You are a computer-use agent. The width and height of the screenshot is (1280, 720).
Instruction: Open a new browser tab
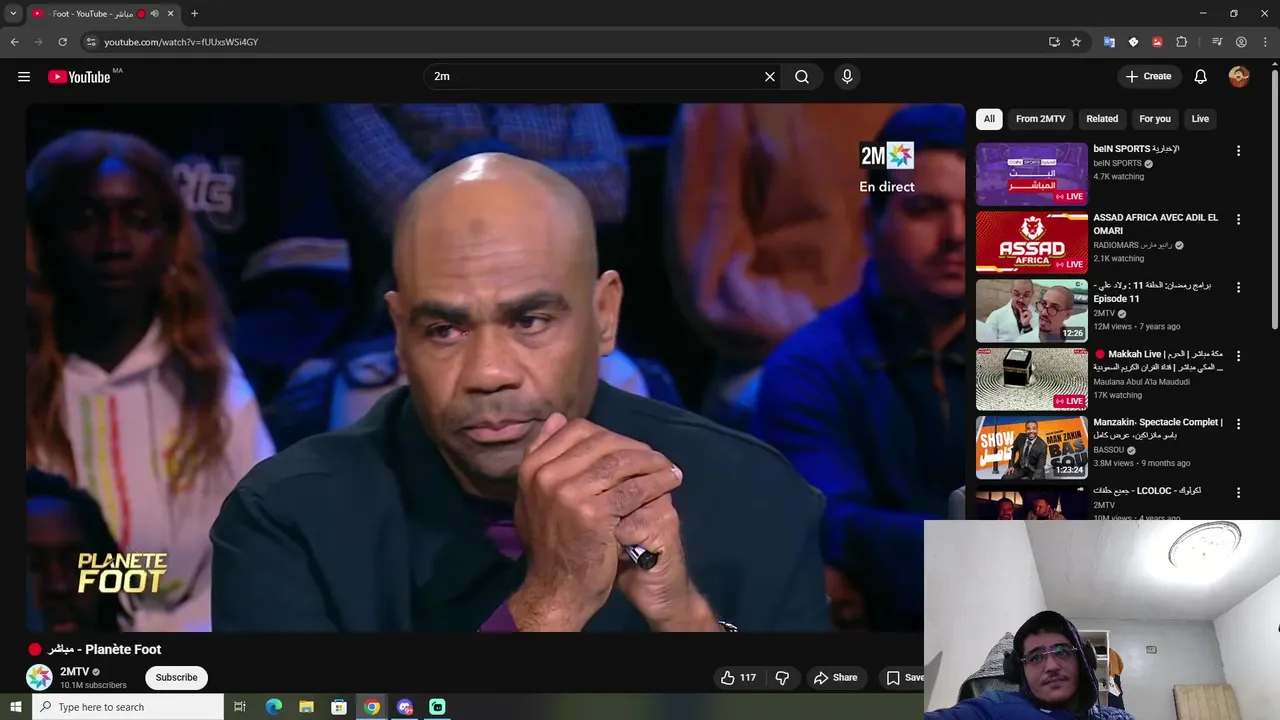click(194, 13)
